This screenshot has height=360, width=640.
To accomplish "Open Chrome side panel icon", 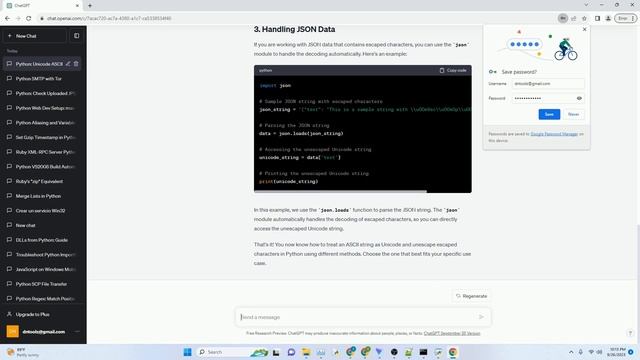I will pos(597,18).
